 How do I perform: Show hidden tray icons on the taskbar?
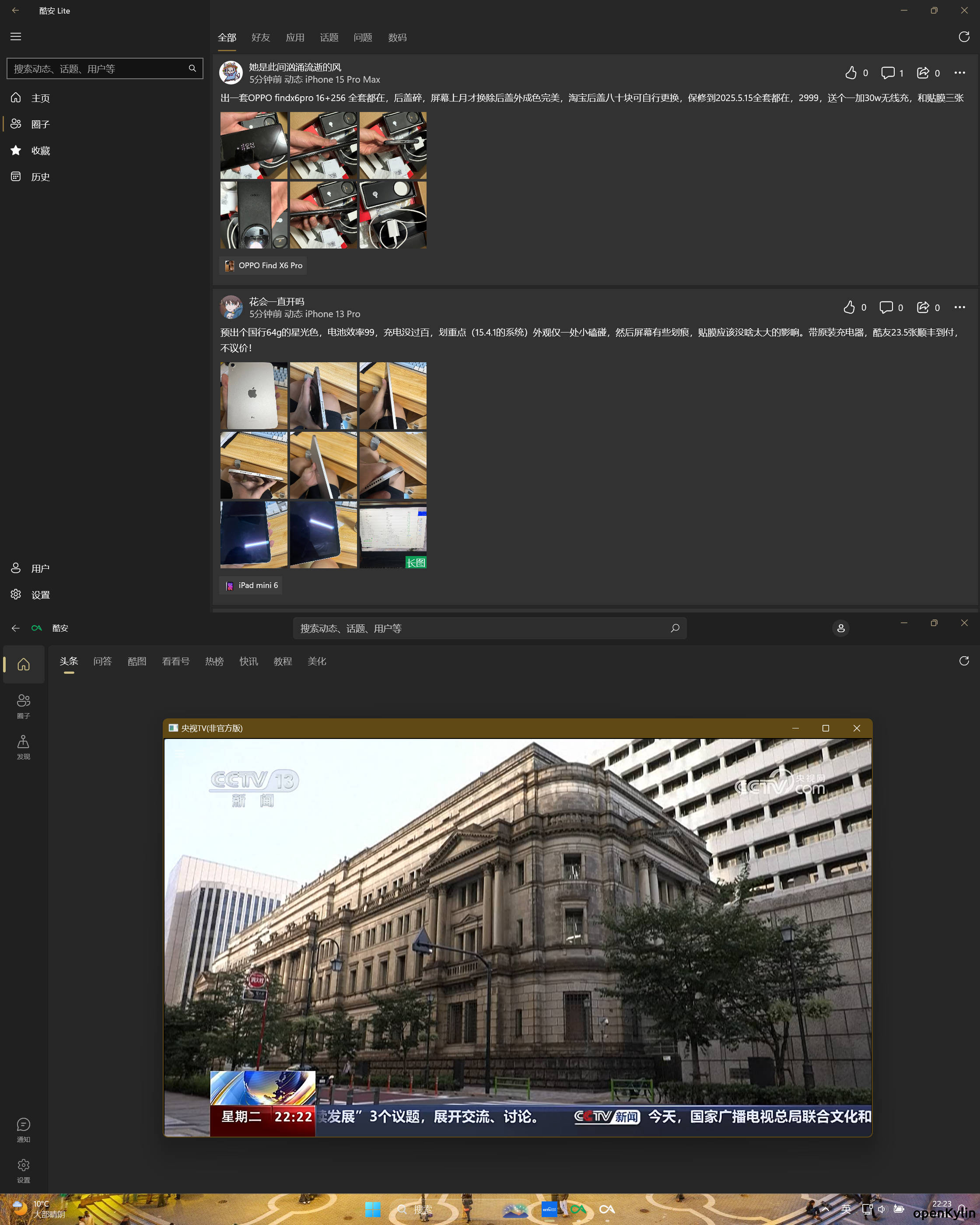(x=826, y=1208)
